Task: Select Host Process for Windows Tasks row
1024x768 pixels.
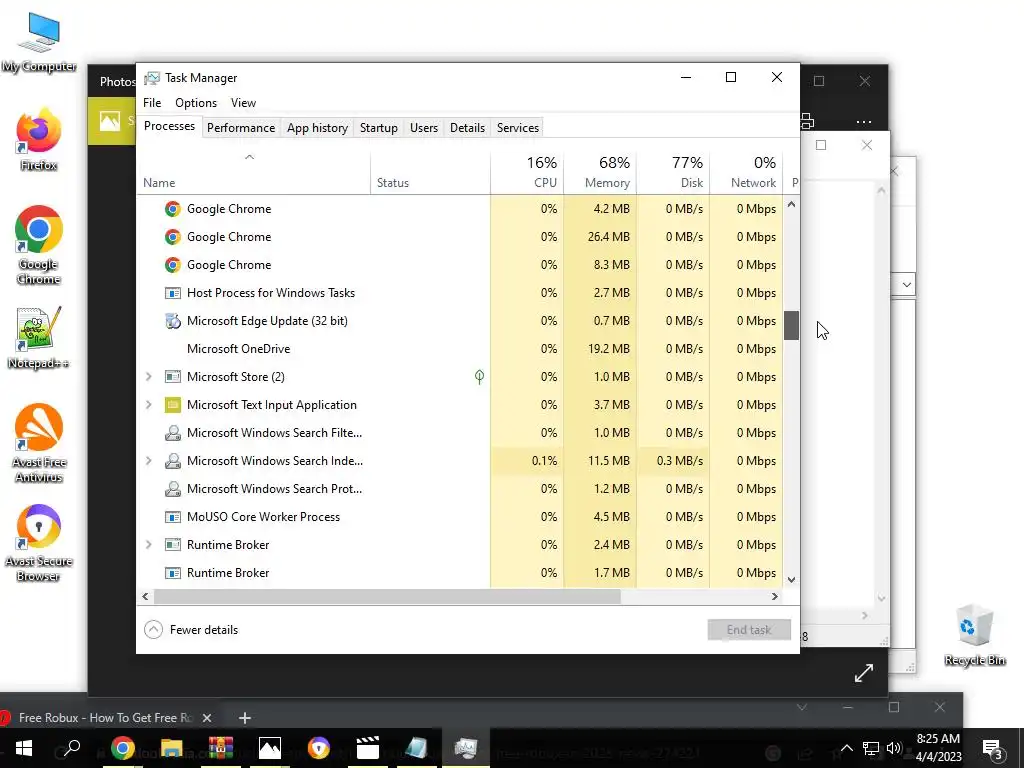Action: 460,293
